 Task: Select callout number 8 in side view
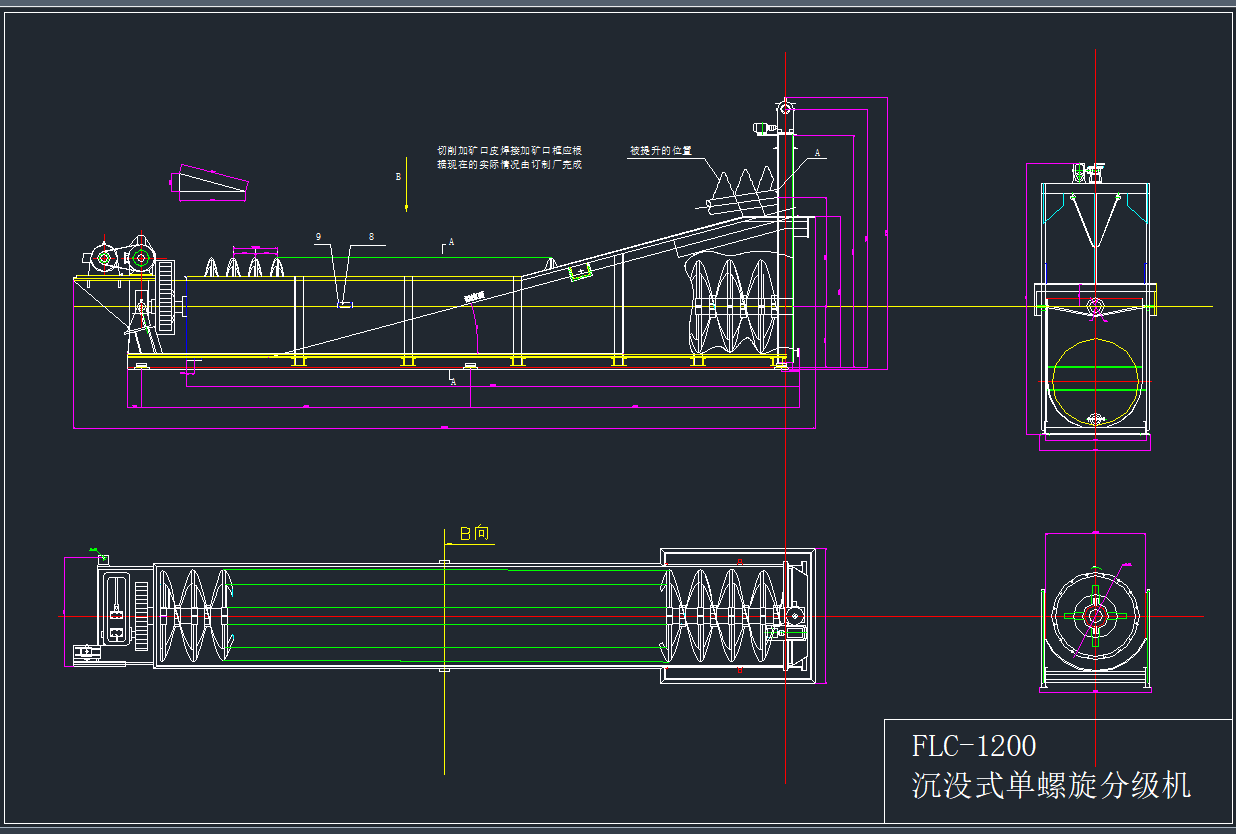pyautogui.click(x=371, y=237)
